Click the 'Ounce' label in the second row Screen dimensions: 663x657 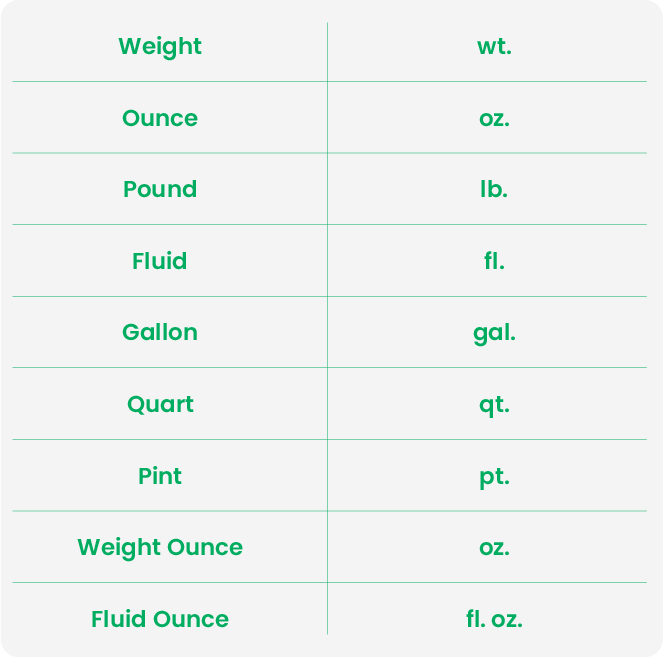pos(160,118)
